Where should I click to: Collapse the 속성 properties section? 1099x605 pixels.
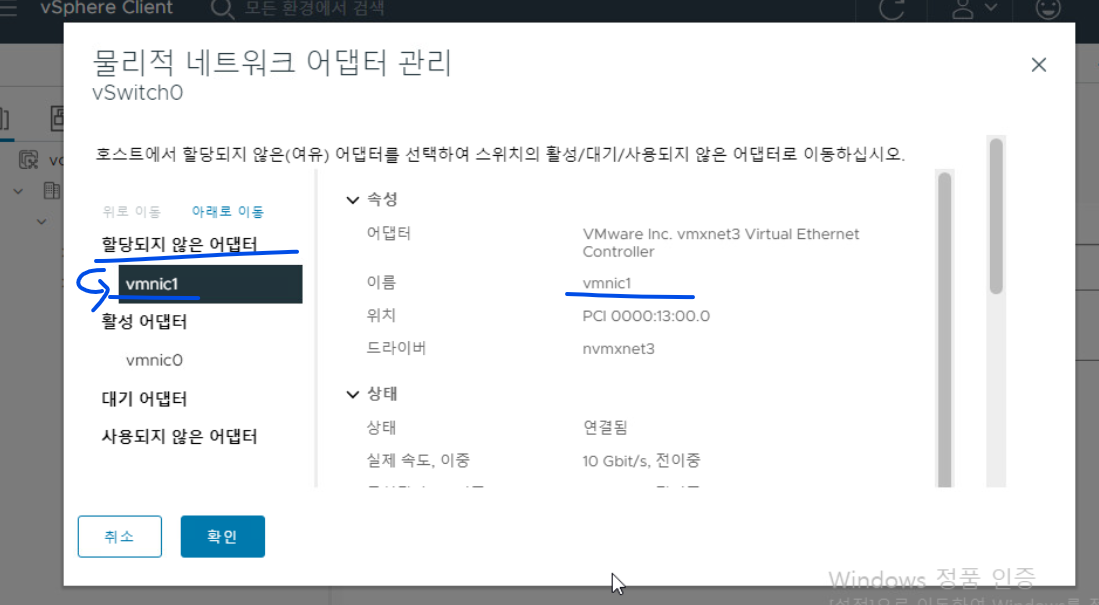(353, 200)
